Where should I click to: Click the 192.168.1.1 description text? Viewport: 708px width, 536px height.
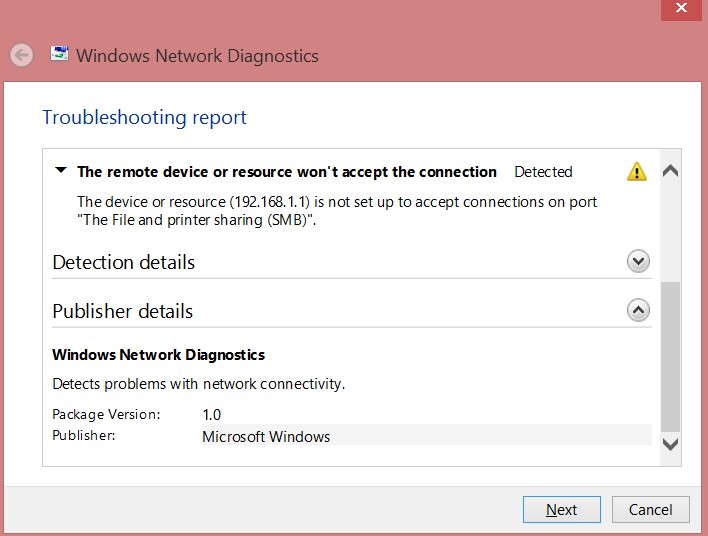(x=337, y=210)
